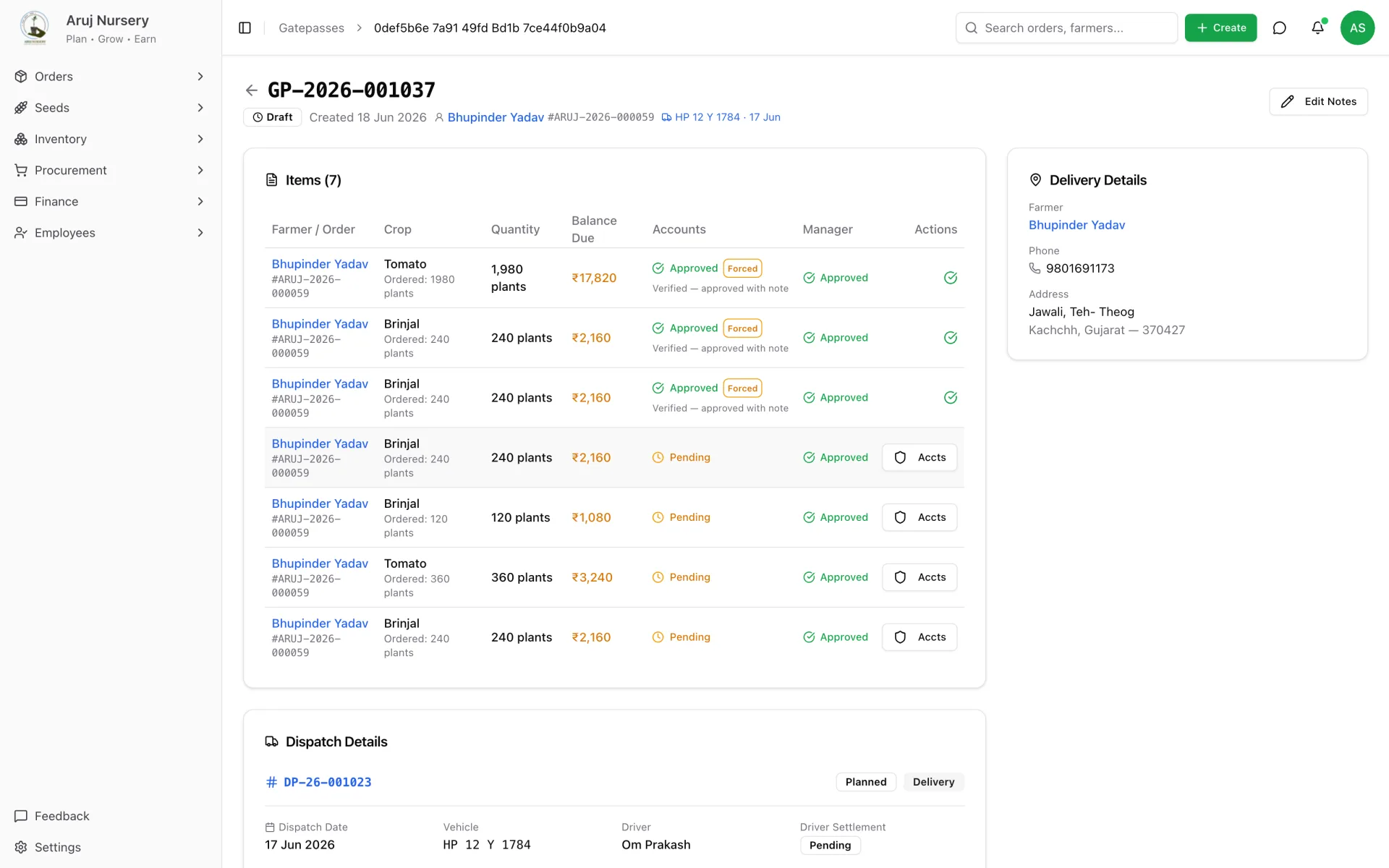Viewport: 1389px width, 868px height.
Task: Click Accts button in the highlighted Brinjal 240 row
Action: (x=919, y=457)
